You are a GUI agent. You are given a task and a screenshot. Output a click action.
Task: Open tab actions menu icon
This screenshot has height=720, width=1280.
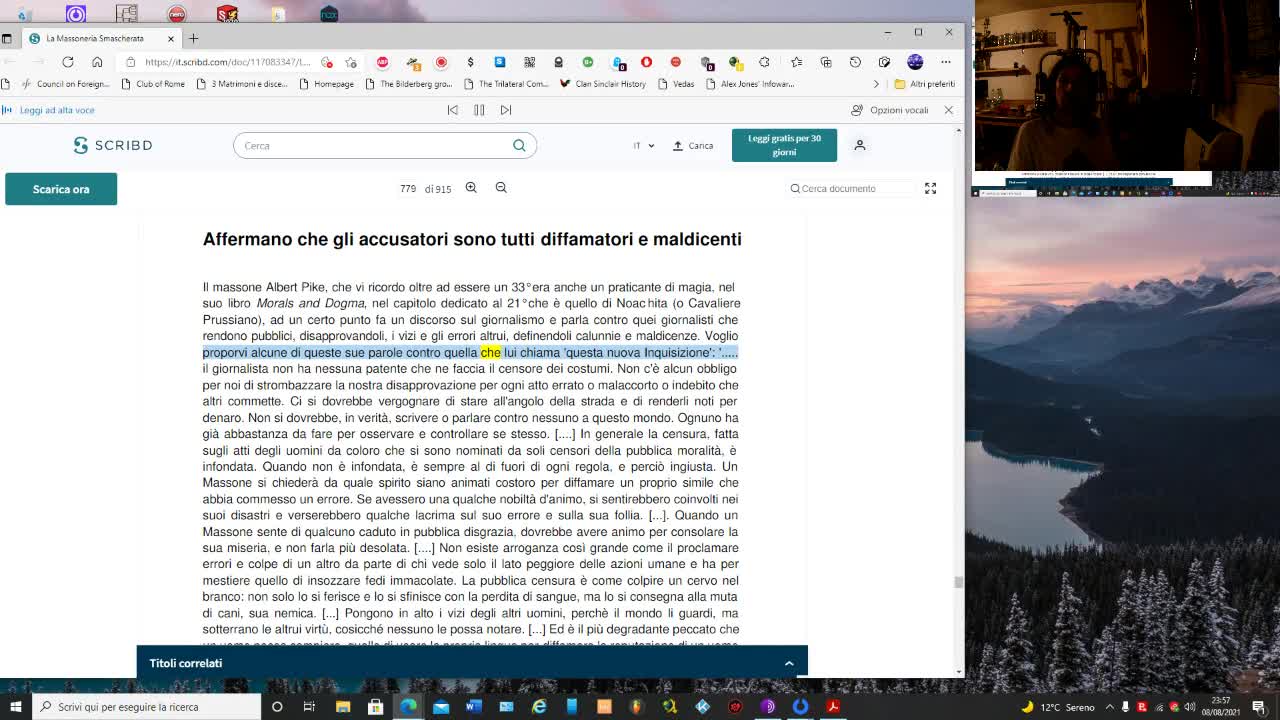pyautogui.click(x=7, y=38)
